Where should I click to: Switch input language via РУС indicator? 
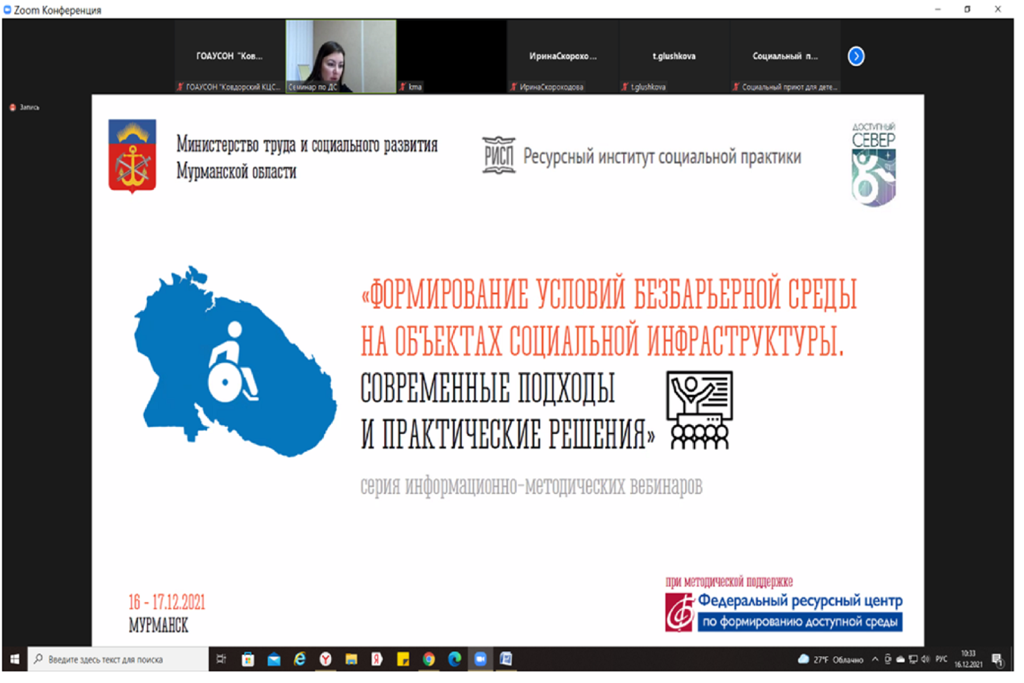tap(941, 659)
